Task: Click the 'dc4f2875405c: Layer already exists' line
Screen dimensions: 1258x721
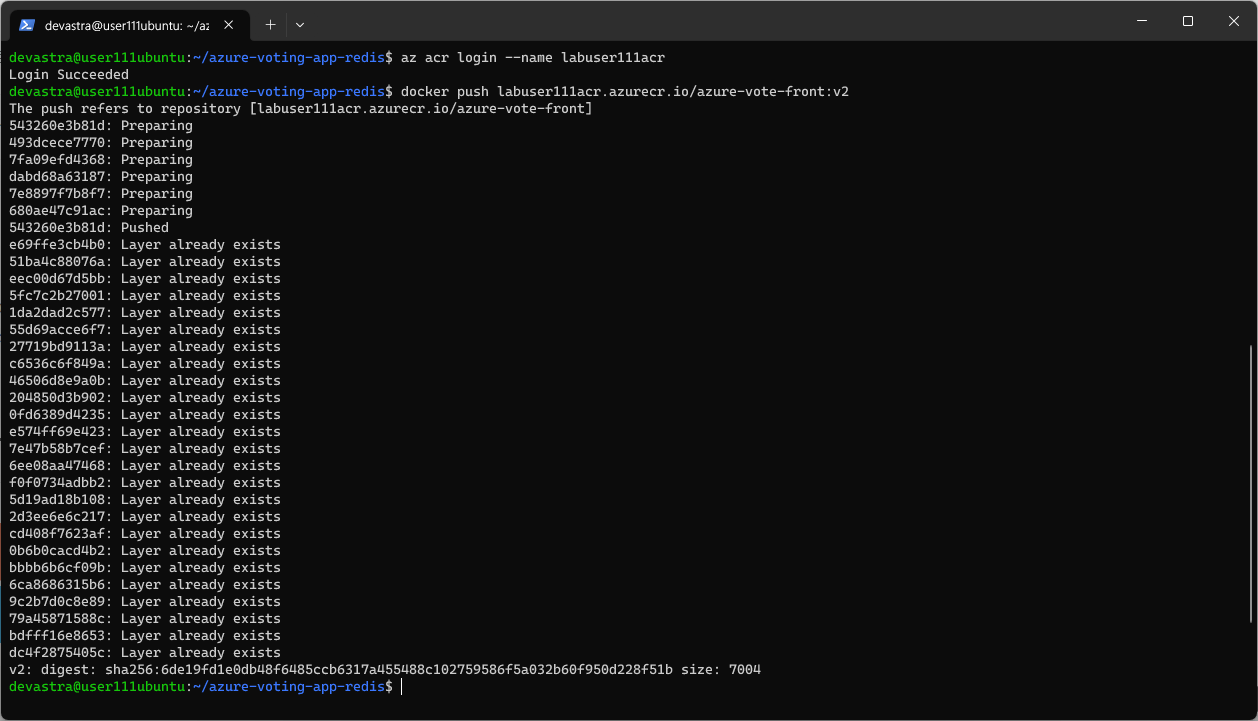Action: point(145,652)
